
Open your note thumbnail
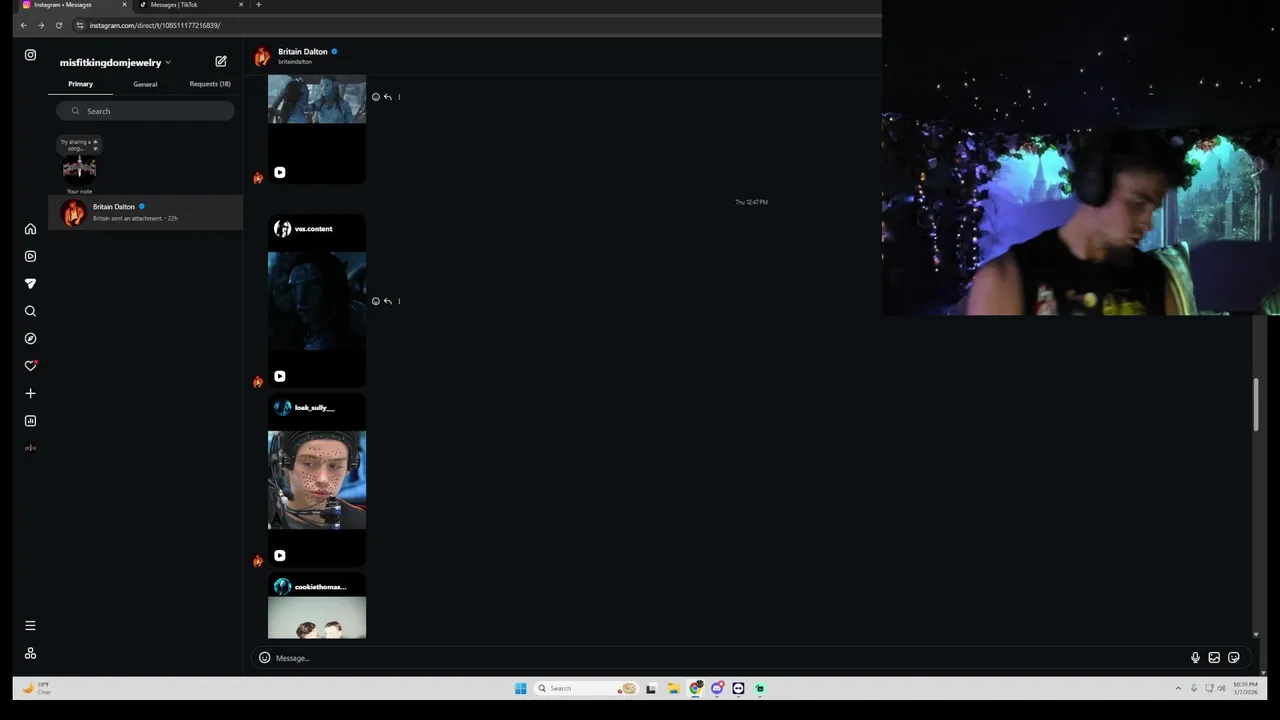tap(79, 166)
